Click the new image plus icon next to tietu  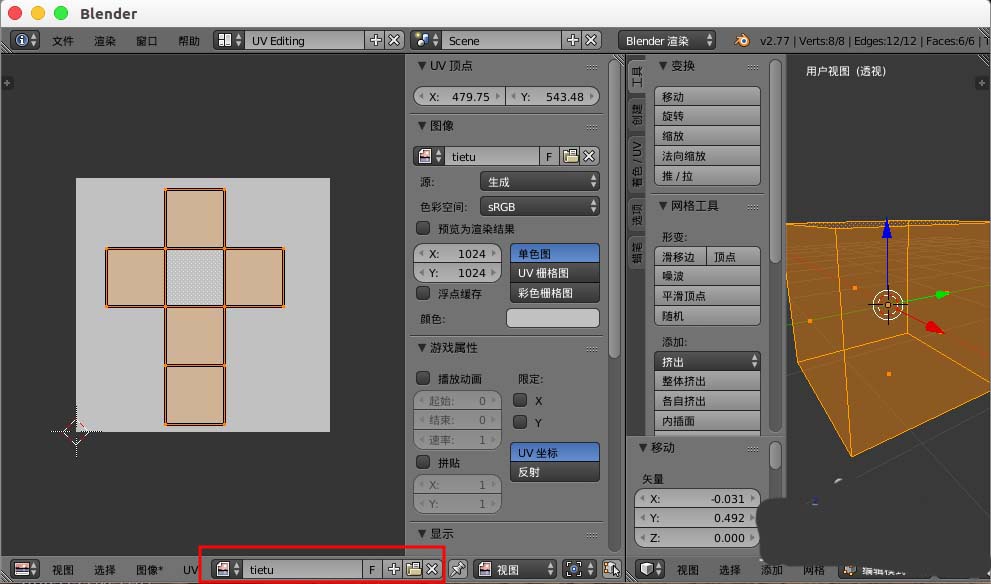point(392,568)
